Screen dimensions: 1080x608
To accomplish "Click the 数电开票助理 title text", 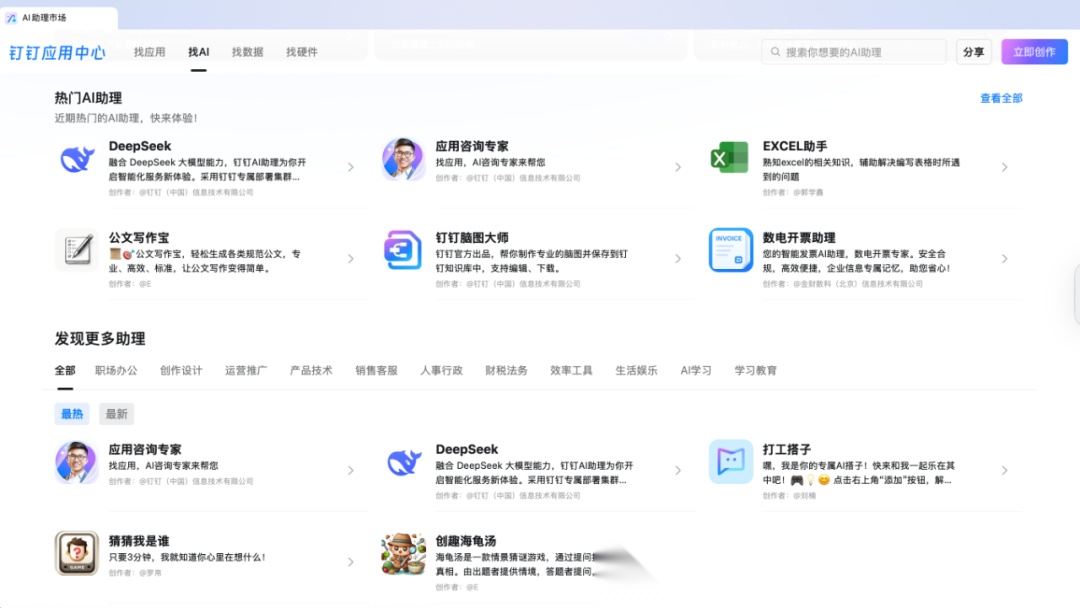I will tap(798, 238).
